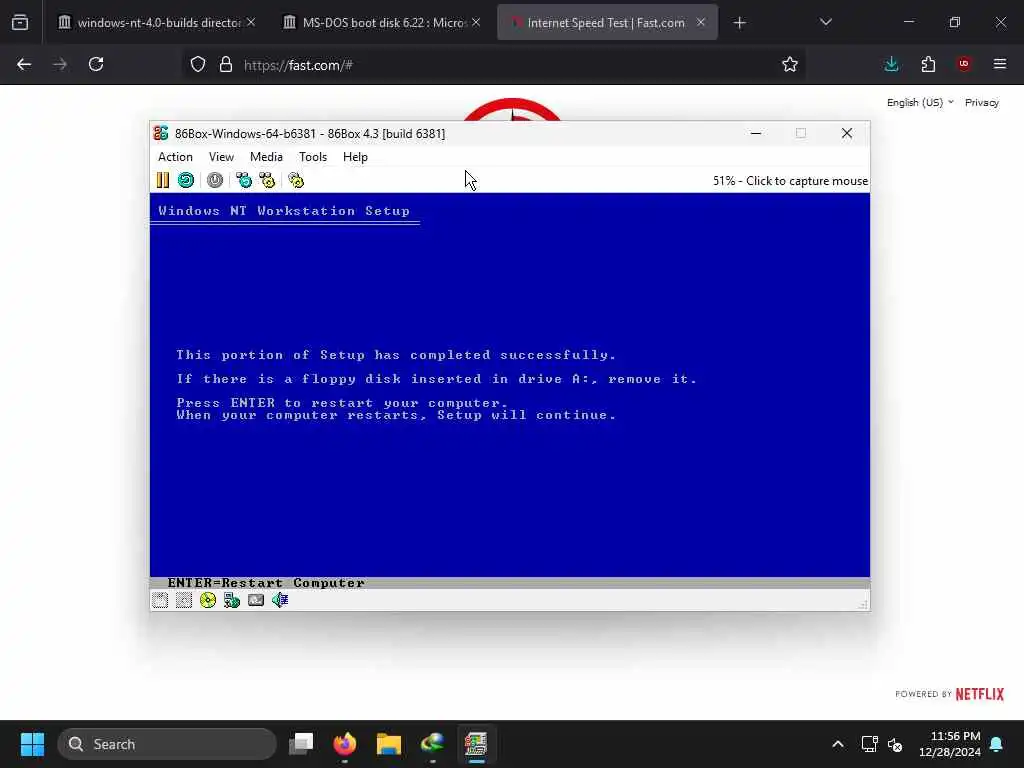Open notifications bell icon
This screenshot has height=768, width=1024.
[997, 744]
